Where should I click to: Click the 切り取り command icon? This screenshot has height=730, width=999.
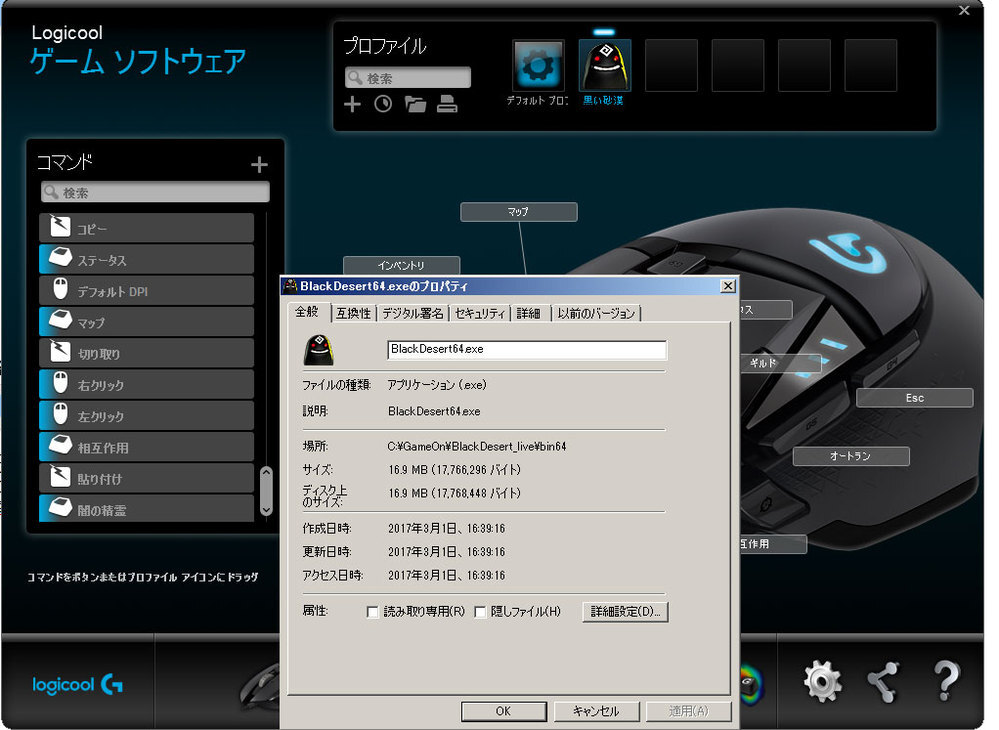(x=60, y=352)
